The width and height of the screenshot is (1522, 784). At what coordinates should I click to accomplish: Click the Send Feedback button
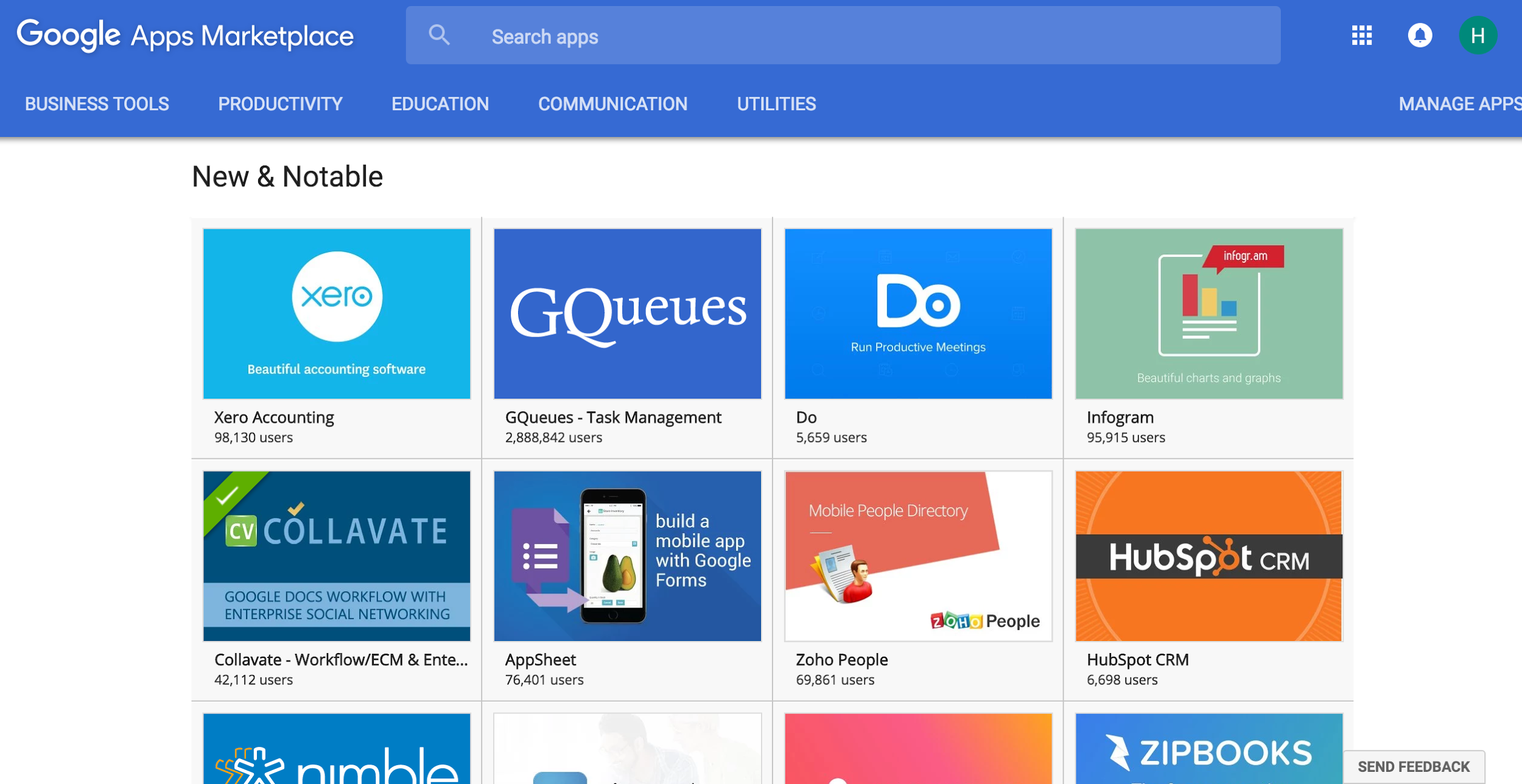(x=1414, y=767)
